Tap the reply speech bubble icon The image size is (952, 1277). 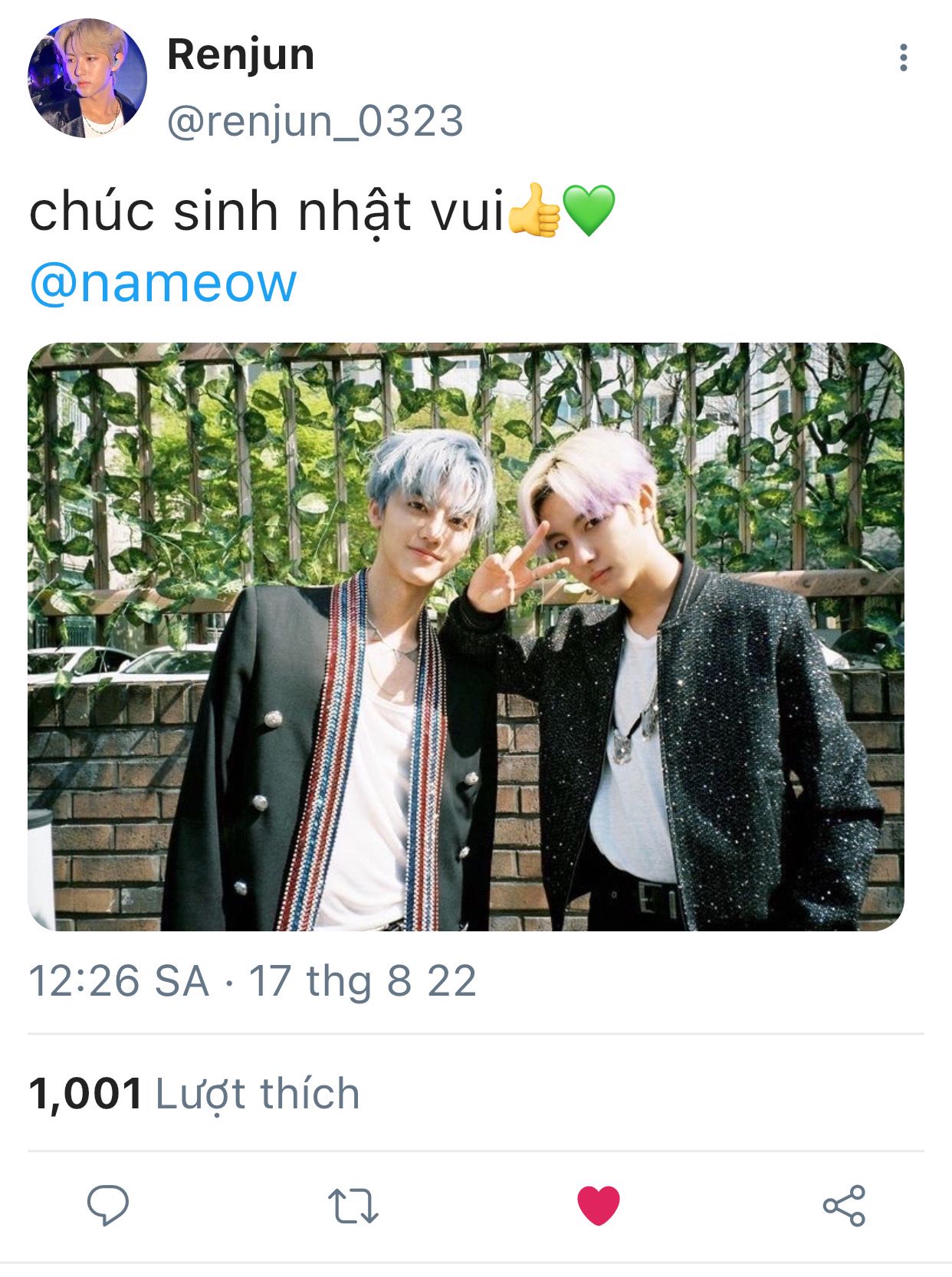click(x=107, y=1205)
